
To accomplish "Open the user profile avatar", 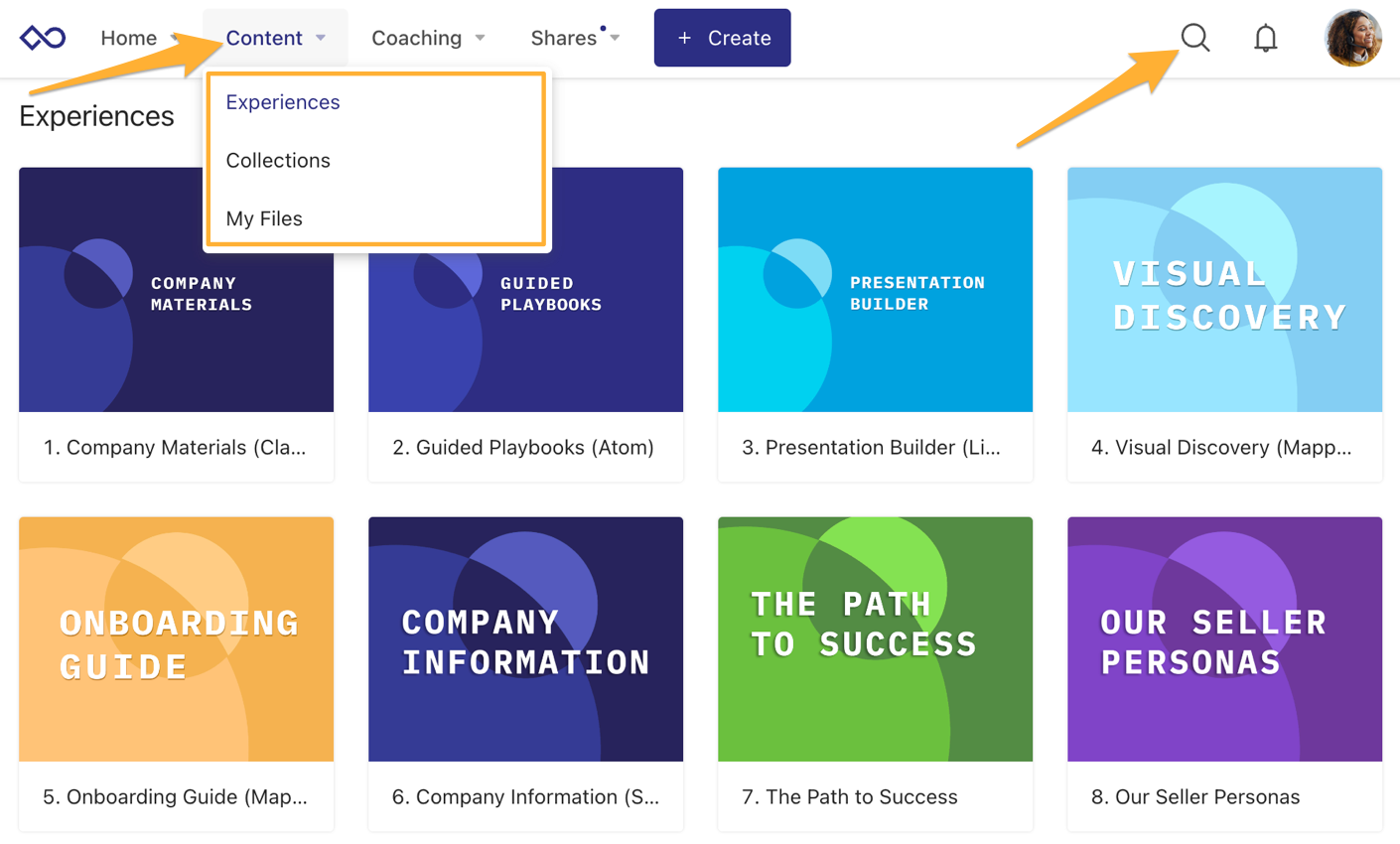I will pyautogui.click(x=1353, y=38).
